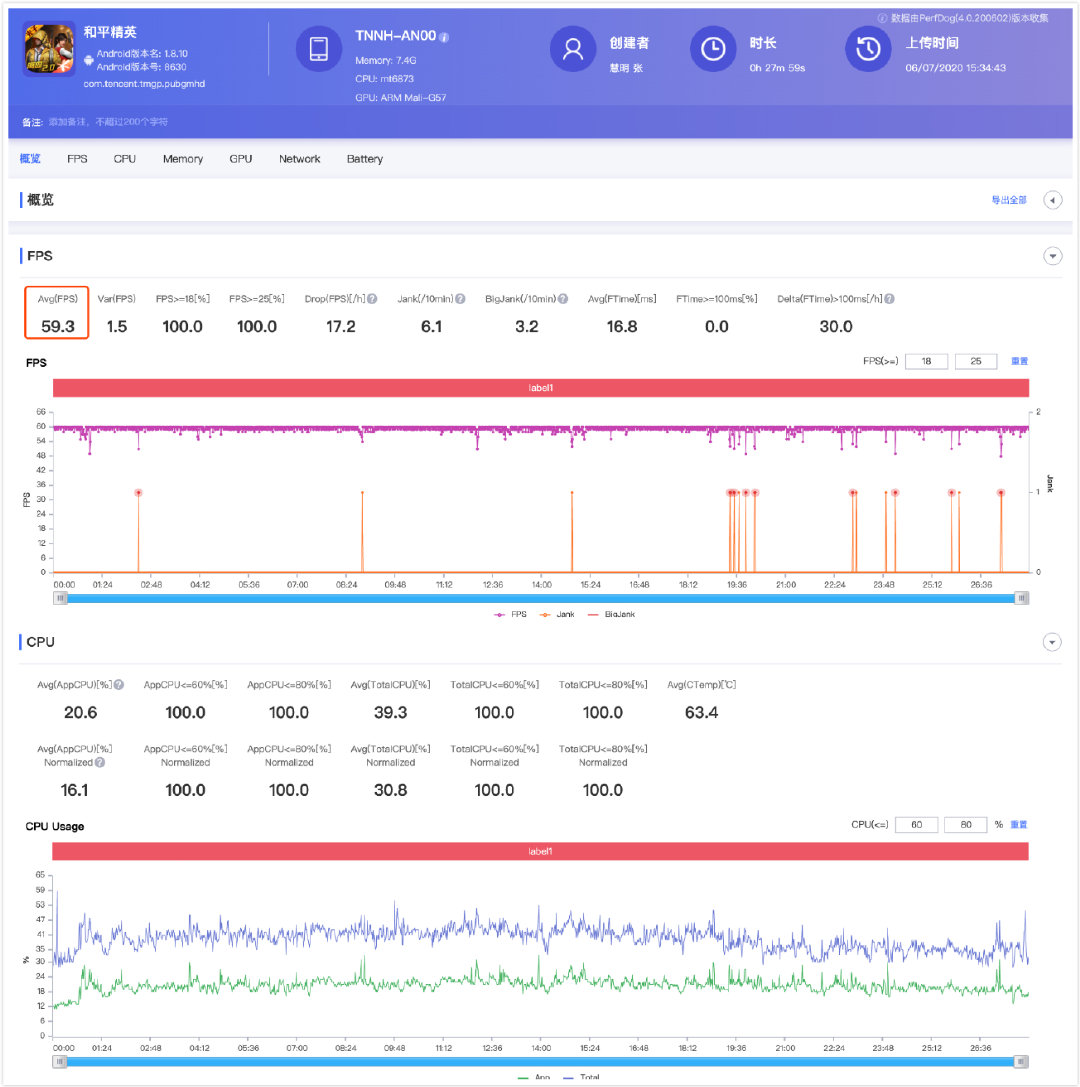This screenshot has height=1087, width=1080.
Task: Click label1 bar above CPU Usage chart
Action: click(x=540, y=851)
